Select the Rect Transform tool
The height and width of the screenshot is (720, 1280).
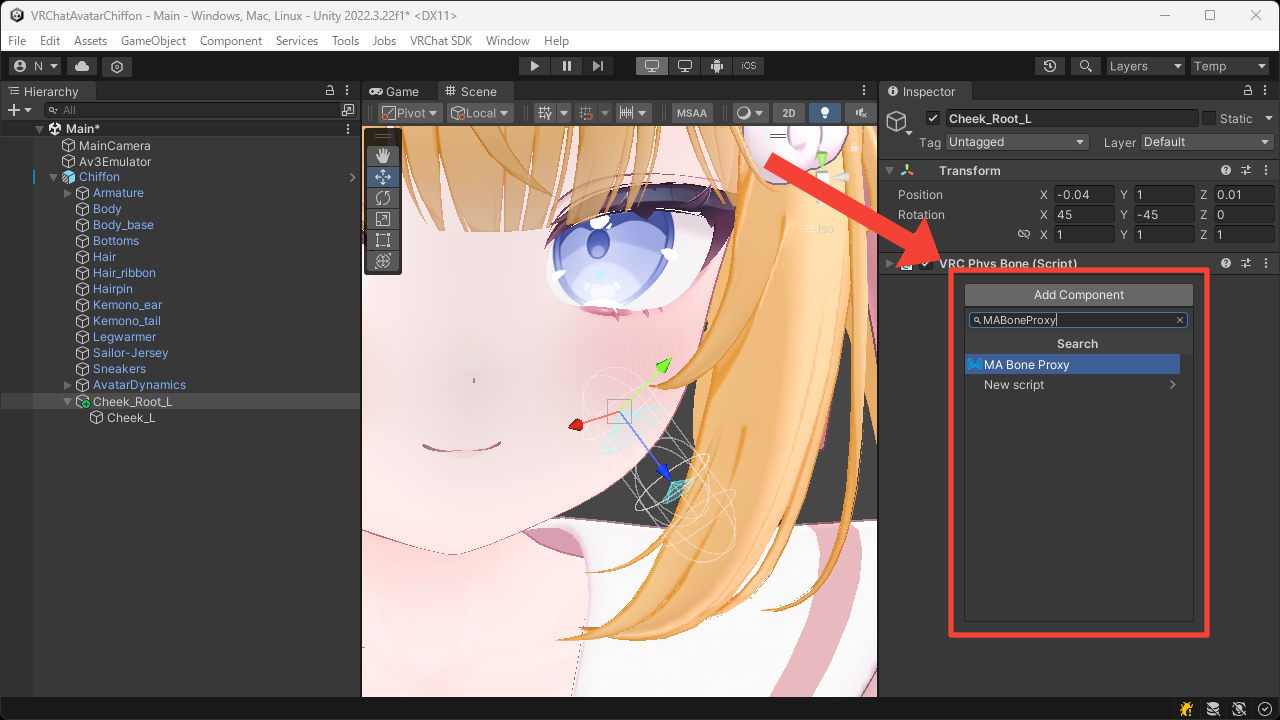(x=383, y=240)
